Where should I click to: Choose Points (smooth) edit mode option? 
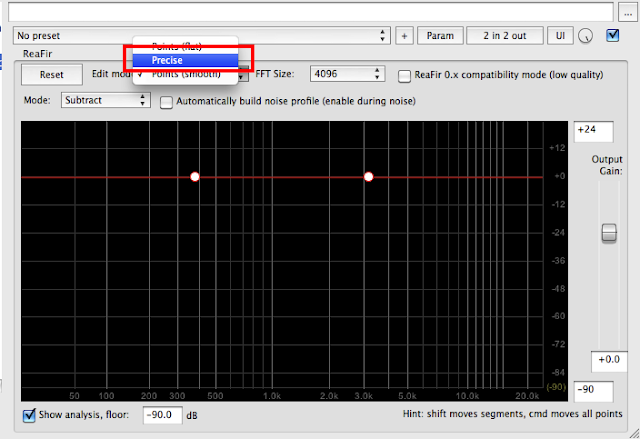[185, 74]
